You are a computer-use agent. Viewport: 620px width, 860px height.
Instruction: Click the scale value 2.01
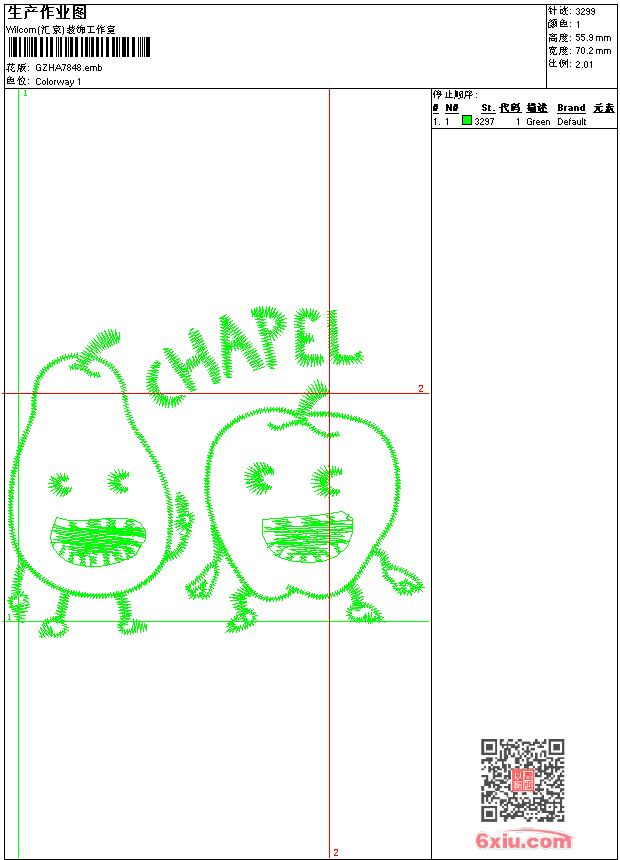tap(584, 64)
